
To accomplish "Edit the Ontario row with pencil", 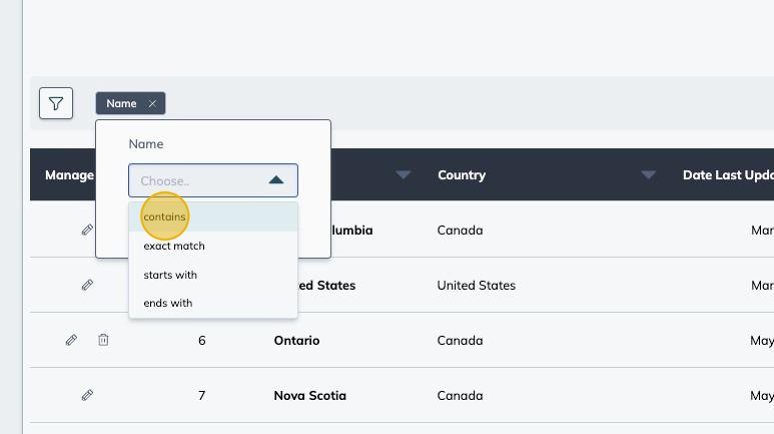I will (x=71, y=340).
